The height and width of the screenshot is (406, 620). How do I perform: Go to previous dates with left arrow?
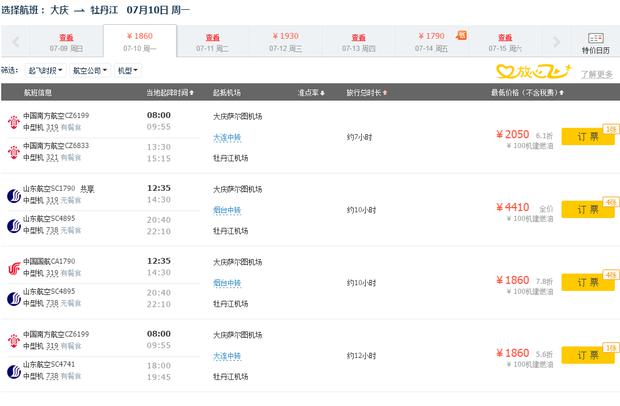click(13, 41)
